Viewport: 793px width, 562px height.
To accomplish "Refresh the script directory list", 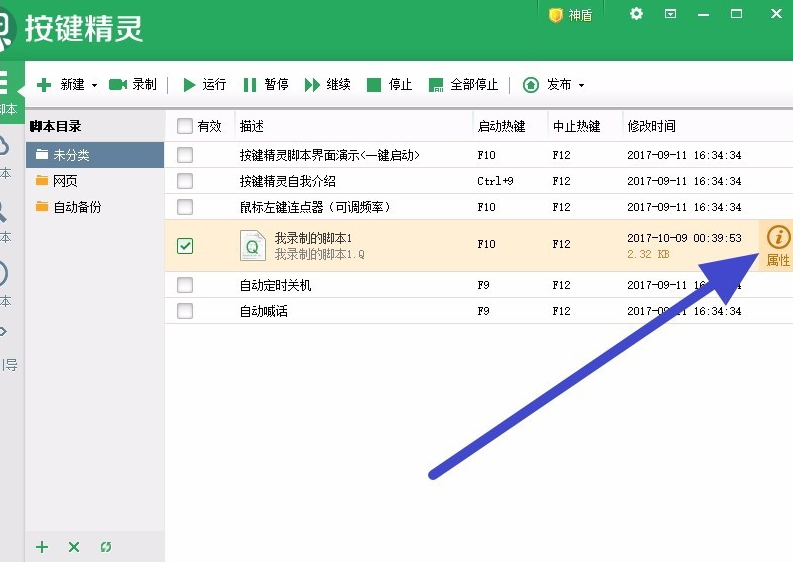I will [x=105, y=547].
